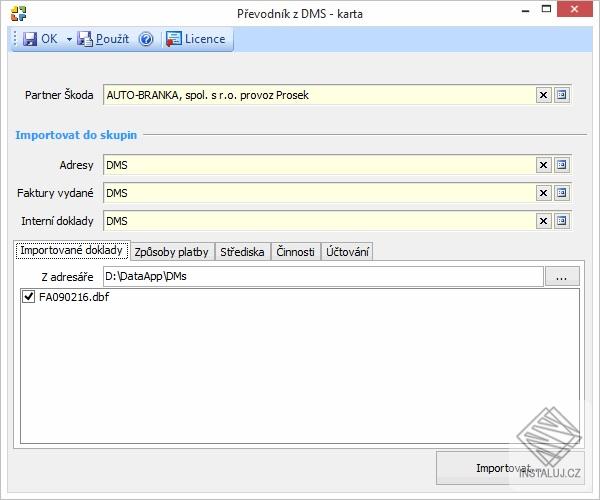Screen dimensions: 600x500
Task: Open the dropdown arrow next to OK
Action: pyautogui.click(x=69, y=39)
